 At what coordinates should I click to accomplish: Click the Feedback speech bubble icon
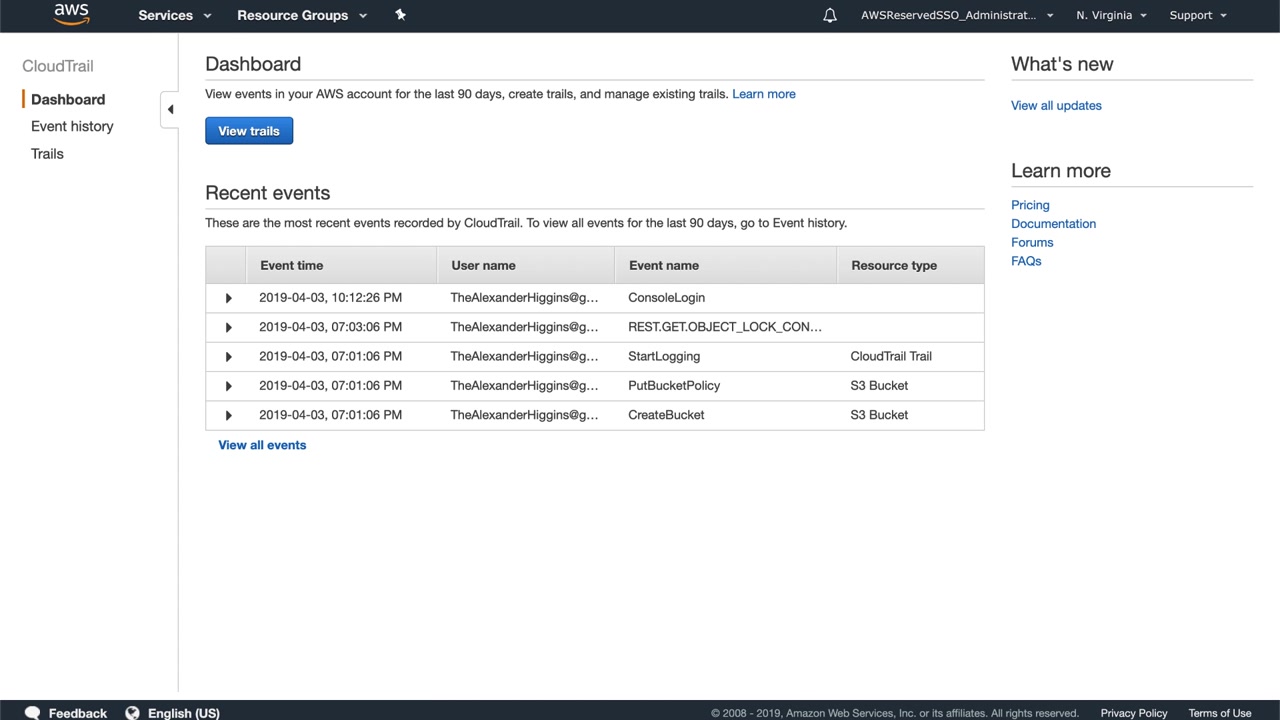(x=32, y=712)
